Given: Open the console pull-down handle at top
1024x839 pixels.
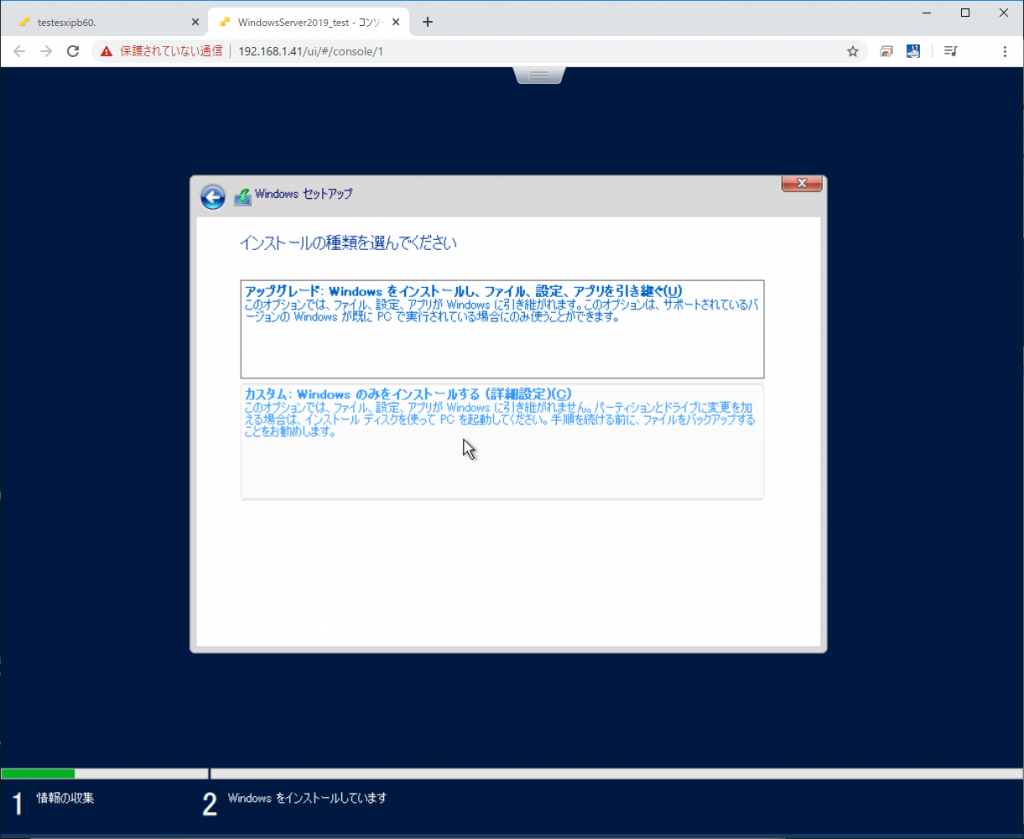Looking at the screenshot, I should tap(539, 76).
